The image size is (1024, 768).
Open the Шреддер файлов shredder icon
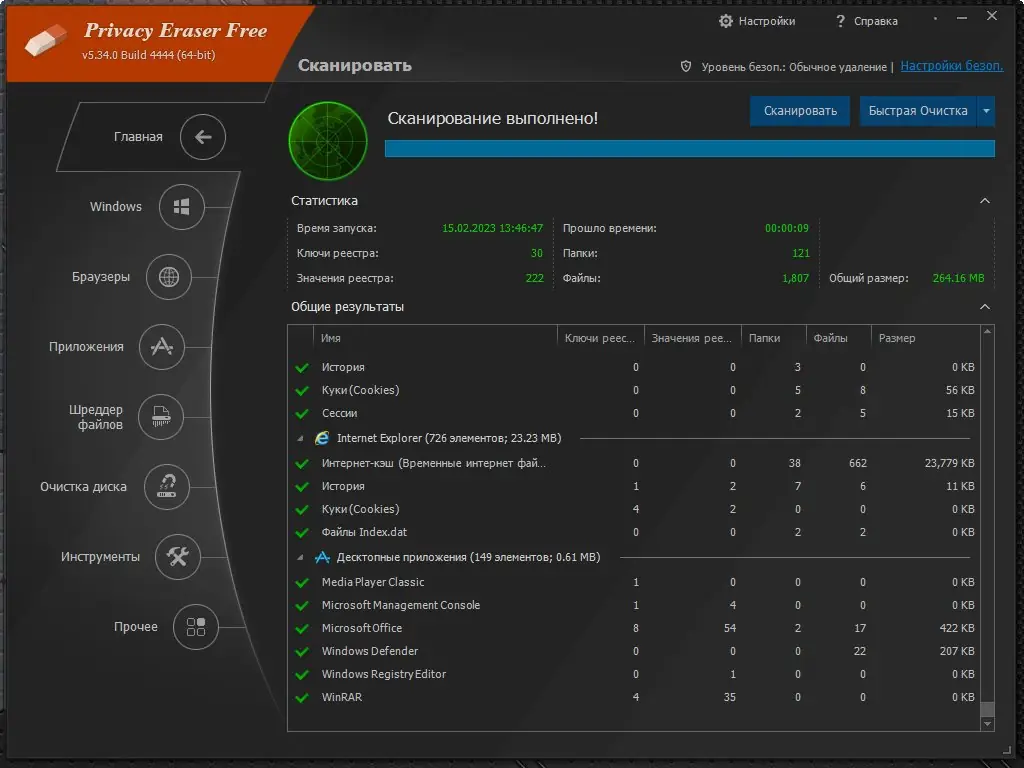(161, 417)
